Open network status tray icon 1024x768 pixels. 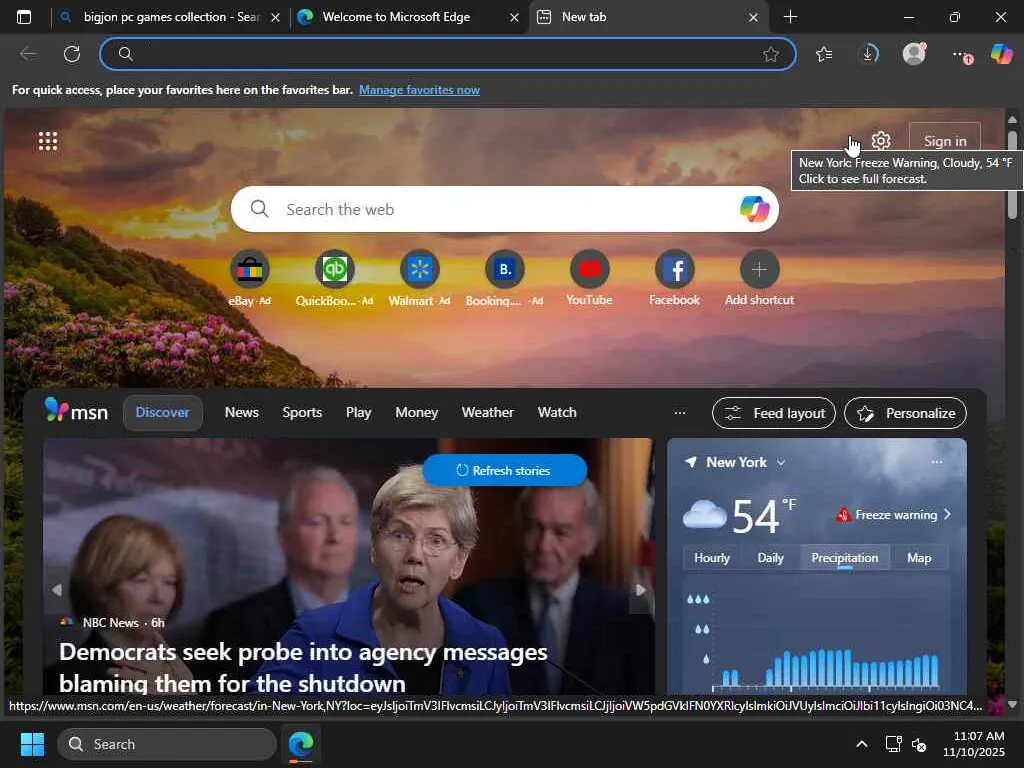click(x=893, y=744)
